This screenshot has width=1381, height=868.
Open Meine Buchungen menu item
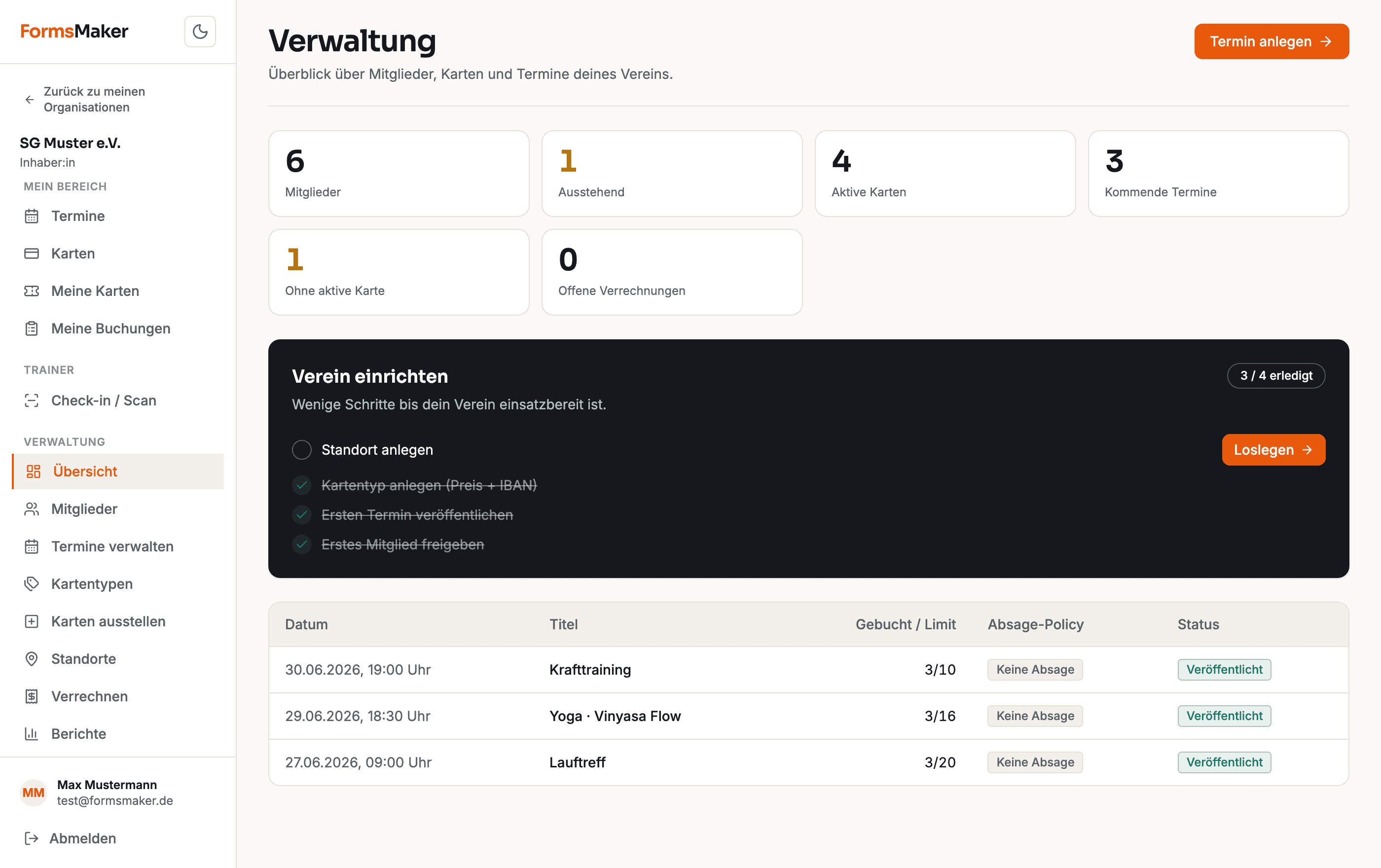click(117, 328)
